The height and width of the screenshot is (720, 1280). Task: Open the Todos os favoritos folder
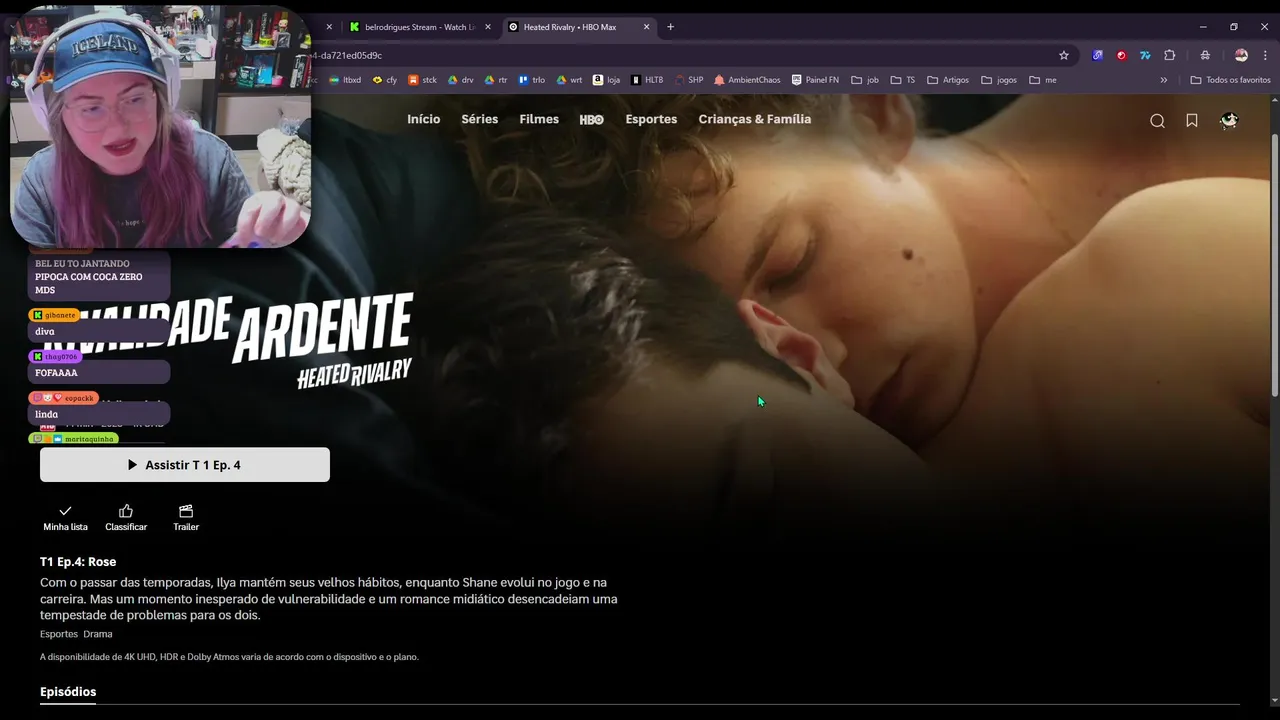click(x=1231, y=80)
